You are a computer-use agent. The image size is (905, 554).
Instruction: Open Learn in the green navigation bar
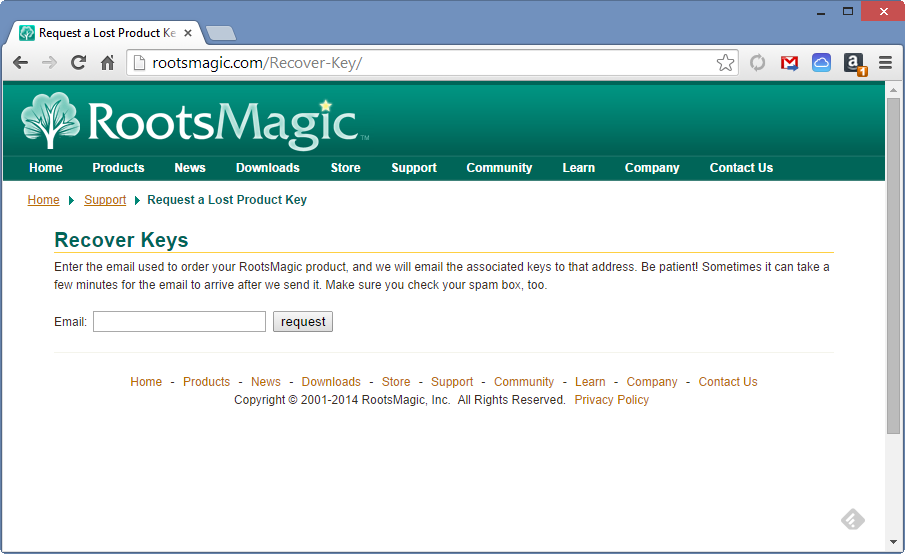point(578,168)
